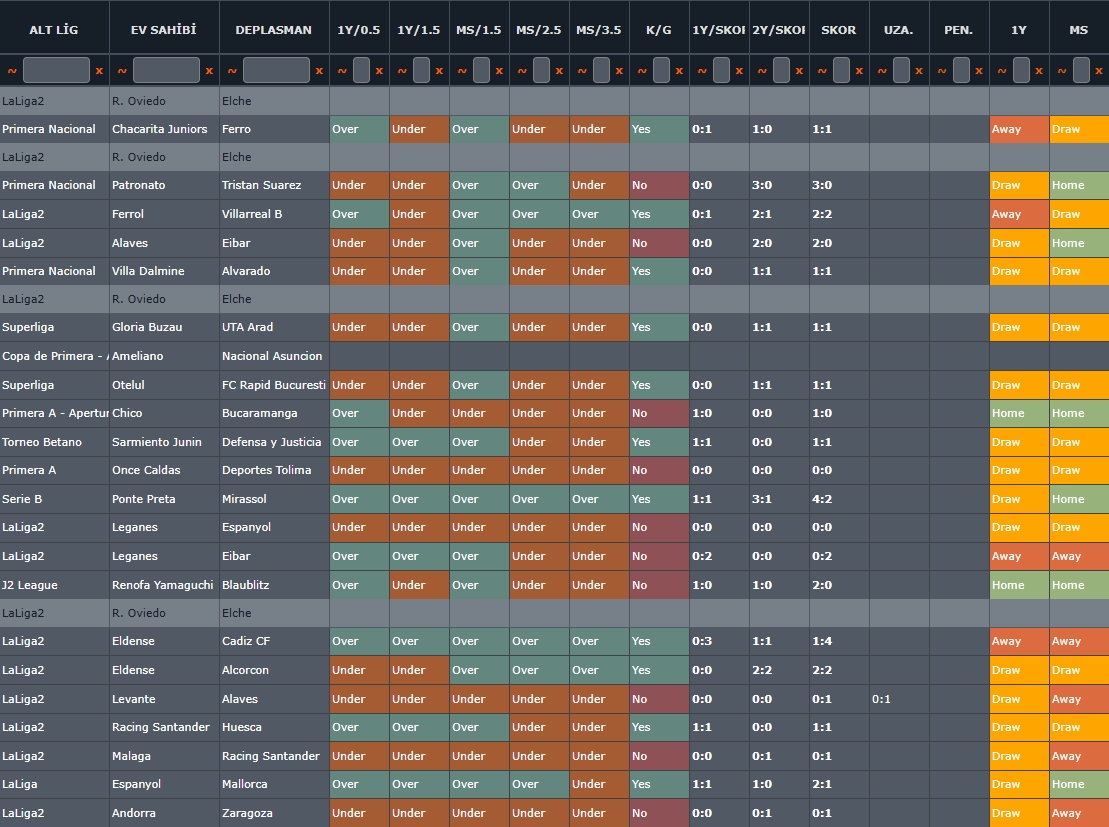Clear the K/G filter with its x icon

pyautogui.click(x=679, y=71)
